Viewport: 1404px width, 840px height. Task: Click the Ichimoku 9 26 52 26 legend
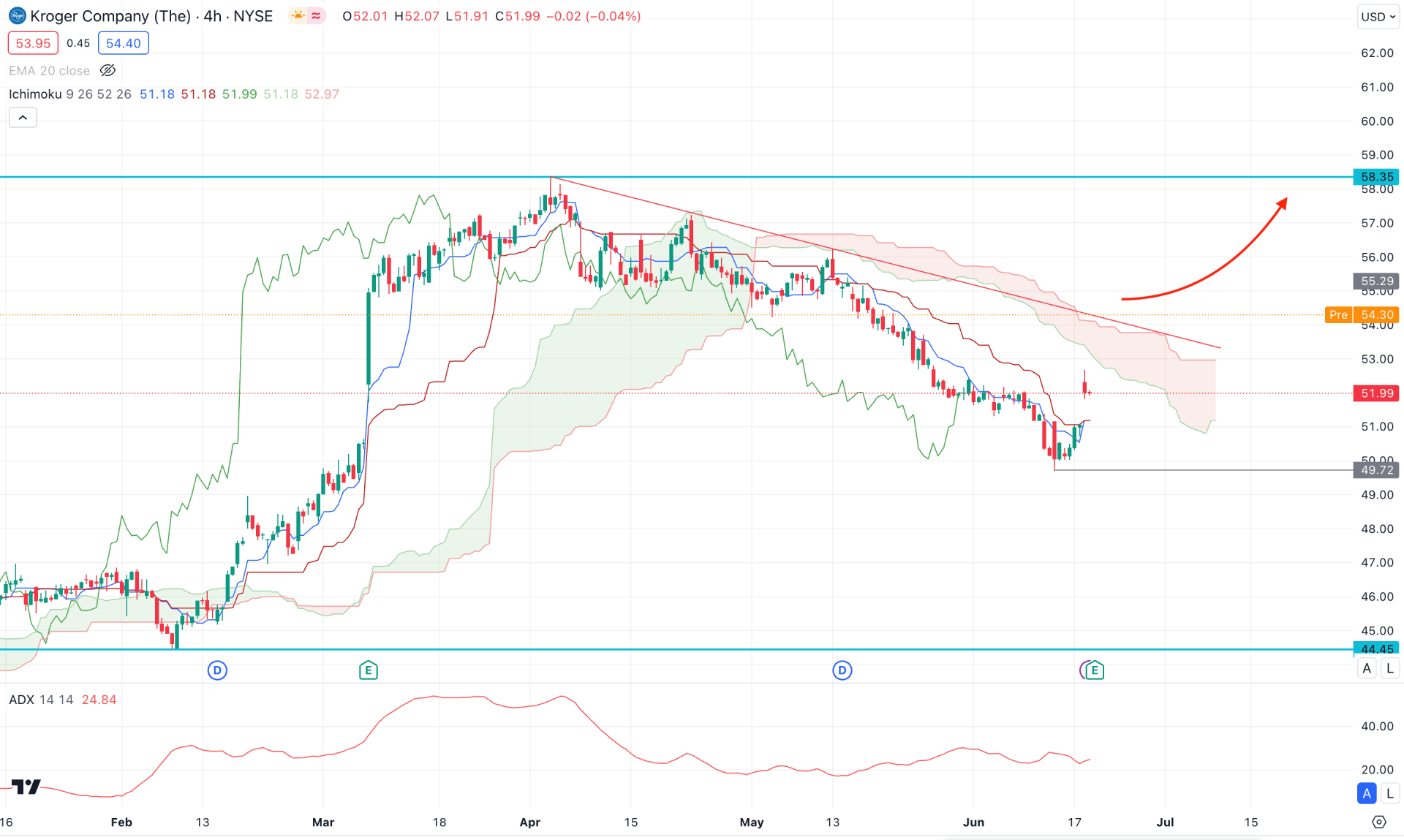(70, 94)
